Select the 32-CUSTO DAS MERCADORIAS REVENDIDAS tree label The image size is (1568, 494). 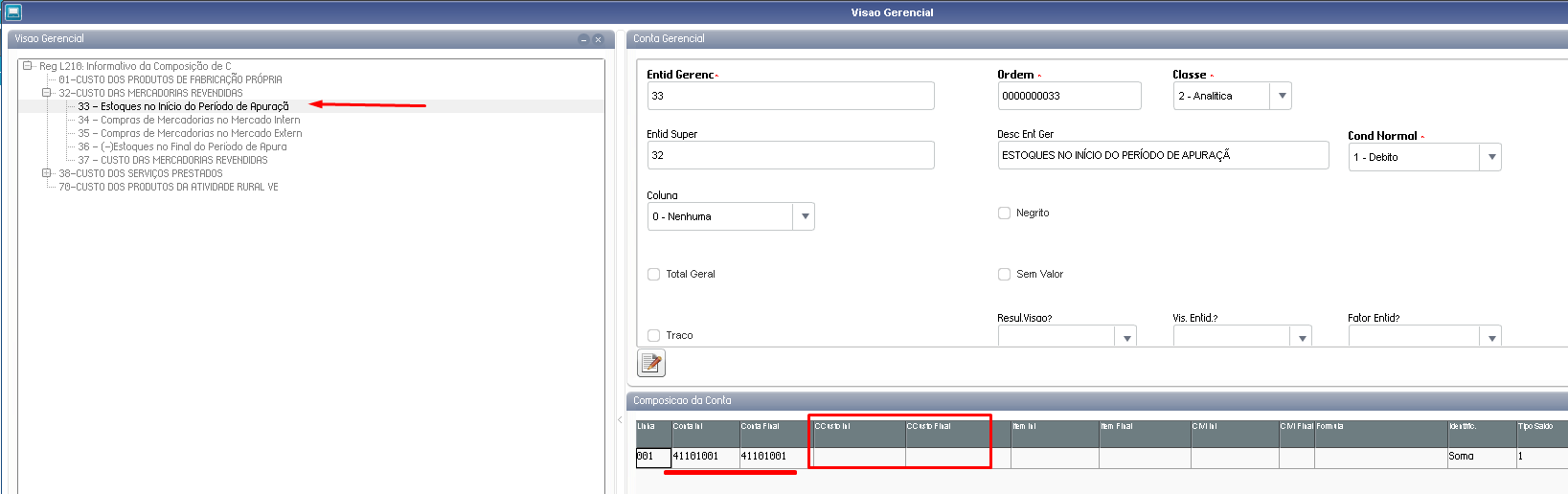tap(150, 93)
